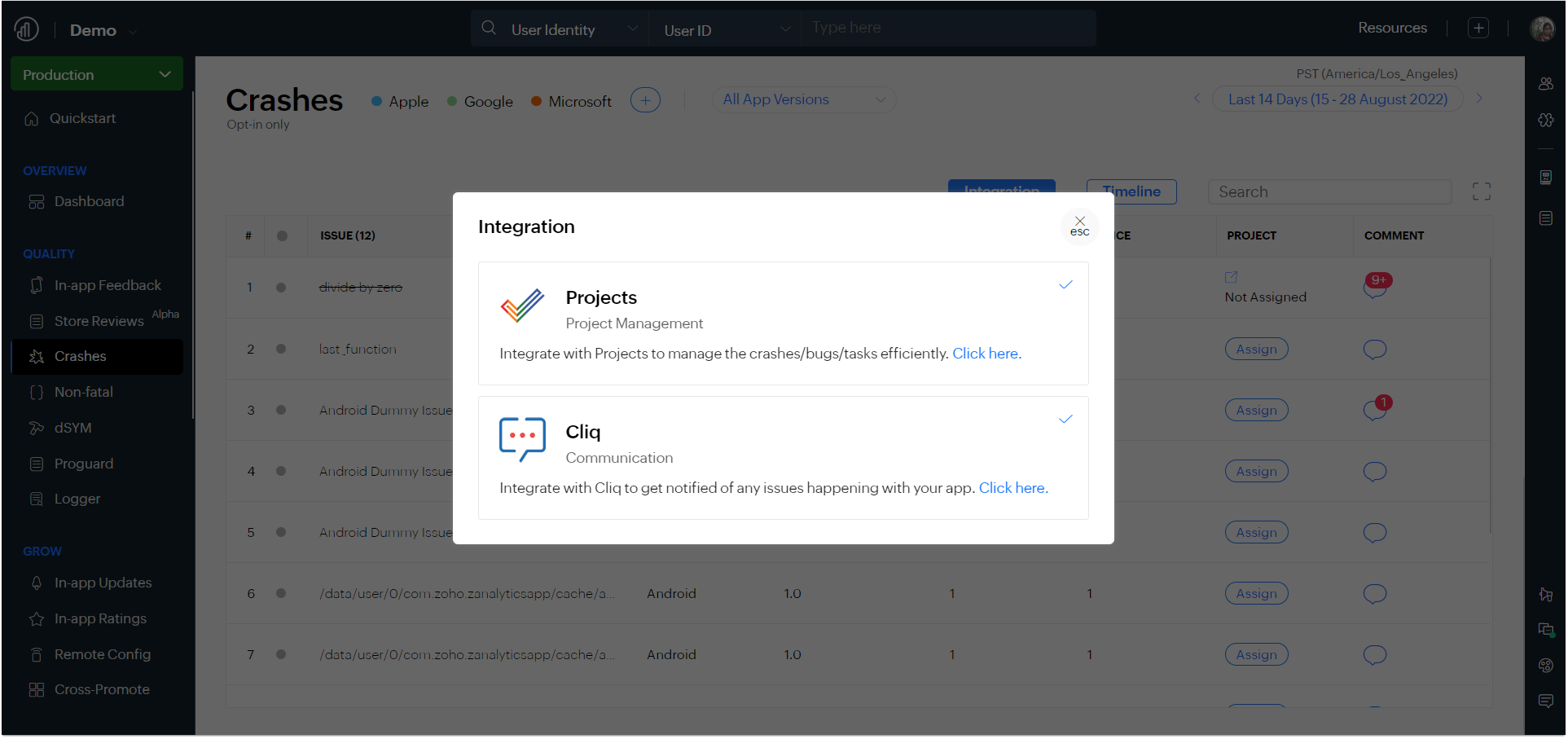Click the Cliq chat bubble icon
The width and height of the screenshot is (1568, 739).
click(522, 439)
